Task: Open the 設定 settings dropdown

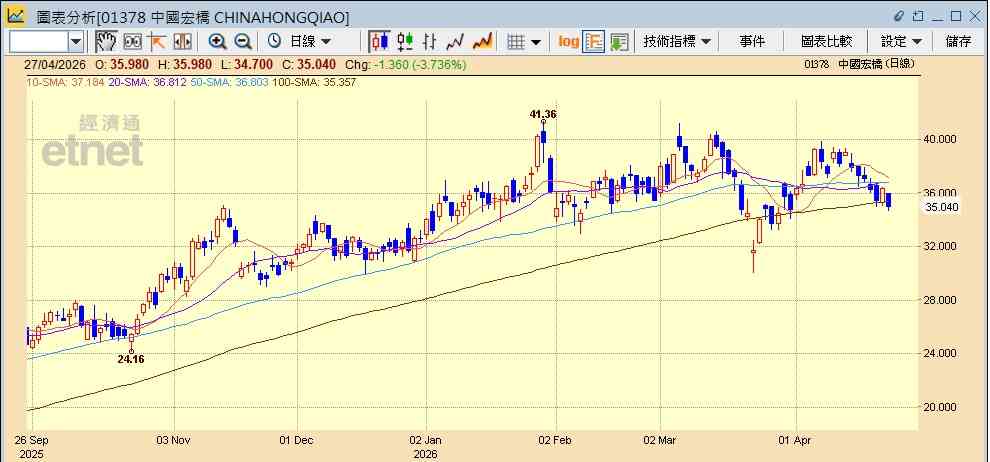Action: 901,42
